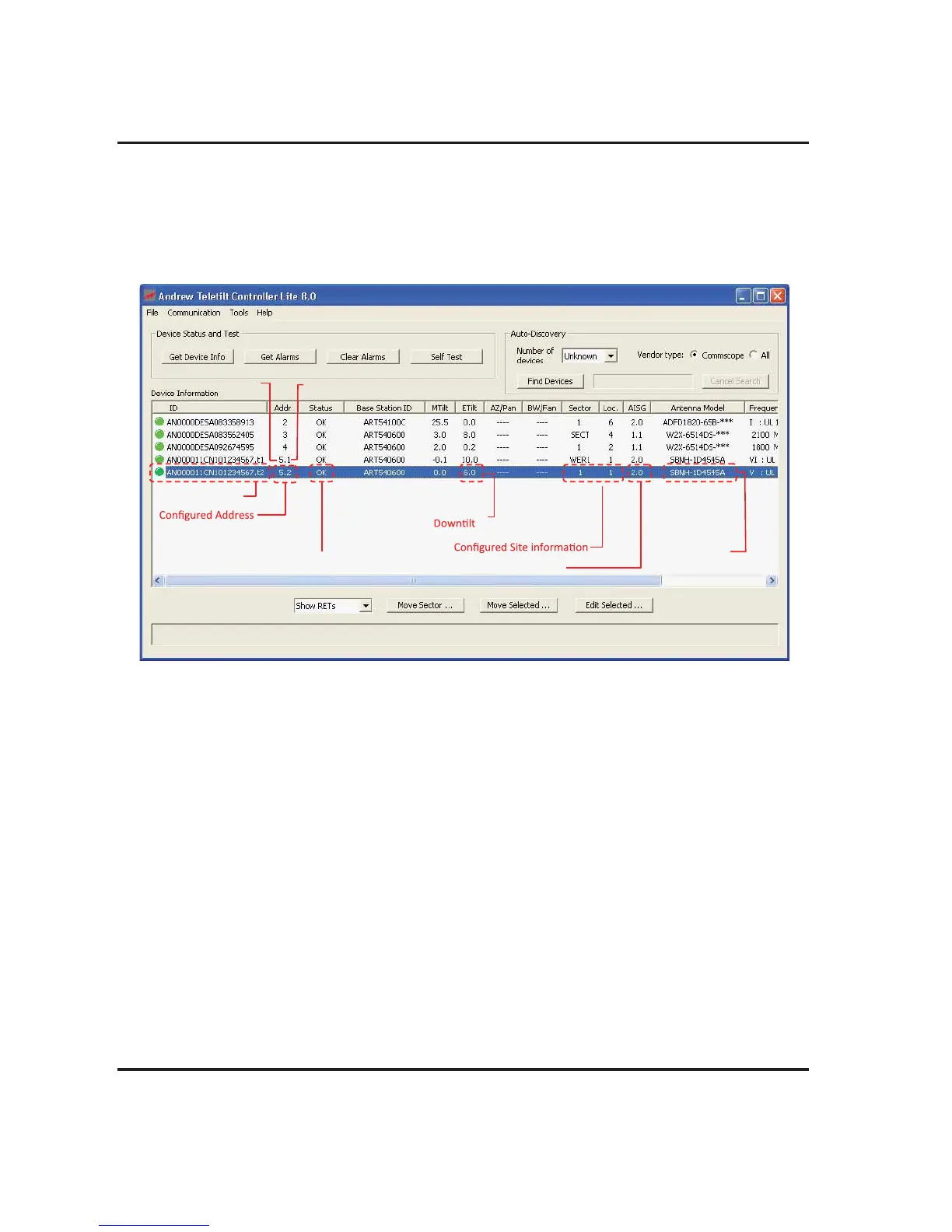This screenshot has width=952, height=1232.
Task: Click the ART54100C base station cell
Action: [384, 422]
